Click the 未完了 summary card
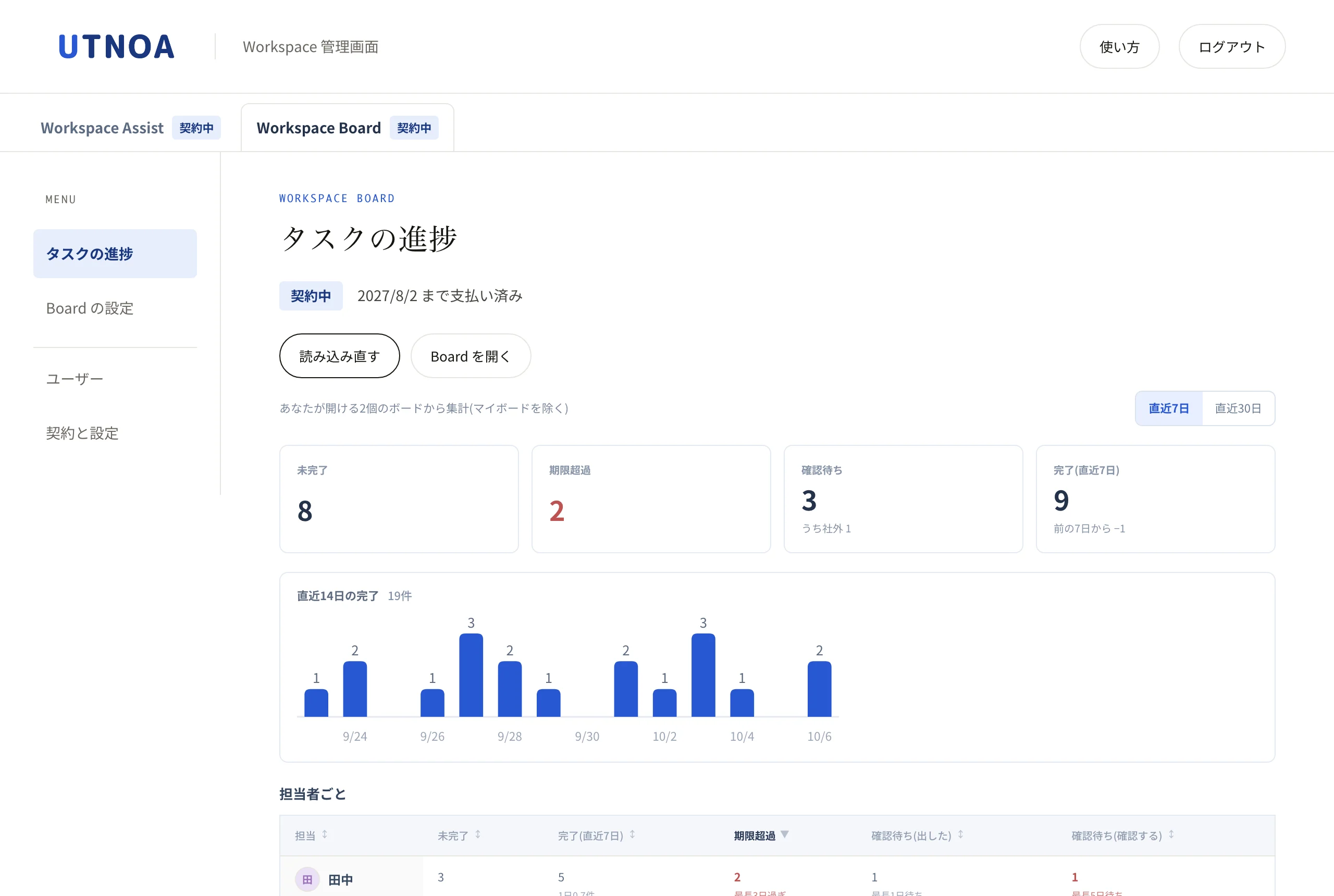 (399, 499)
